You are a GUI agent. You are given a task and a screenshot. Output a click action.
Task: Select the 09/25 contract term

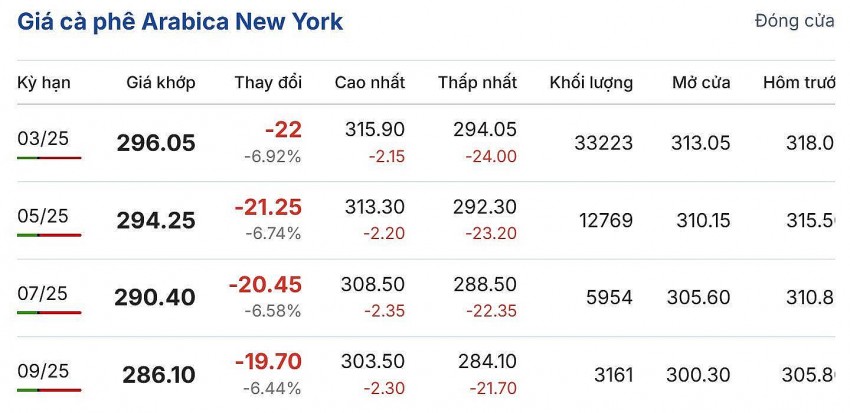tap(43, 371)
